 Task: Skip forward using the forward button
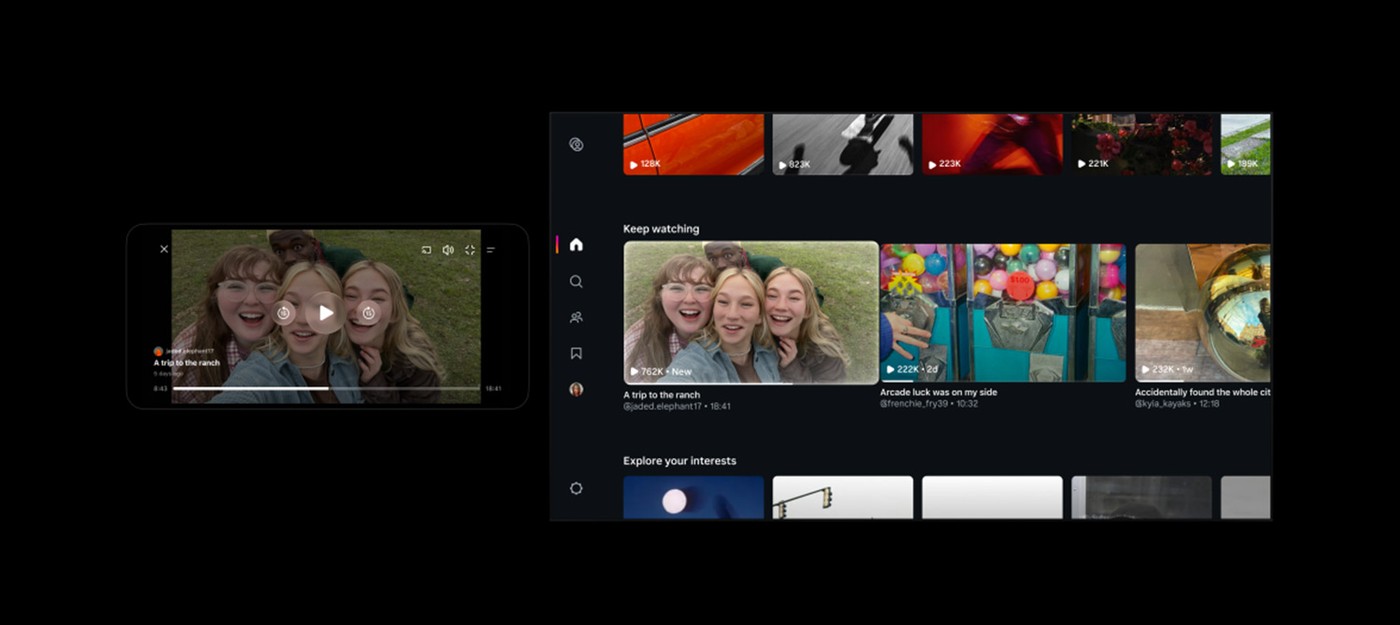pos(368,313)
